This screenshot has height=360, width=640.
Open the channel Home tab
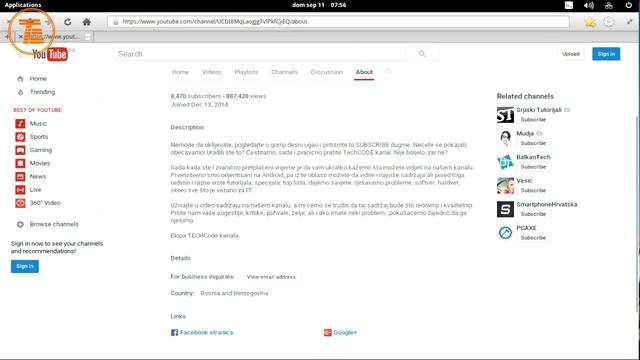point(180,72)
